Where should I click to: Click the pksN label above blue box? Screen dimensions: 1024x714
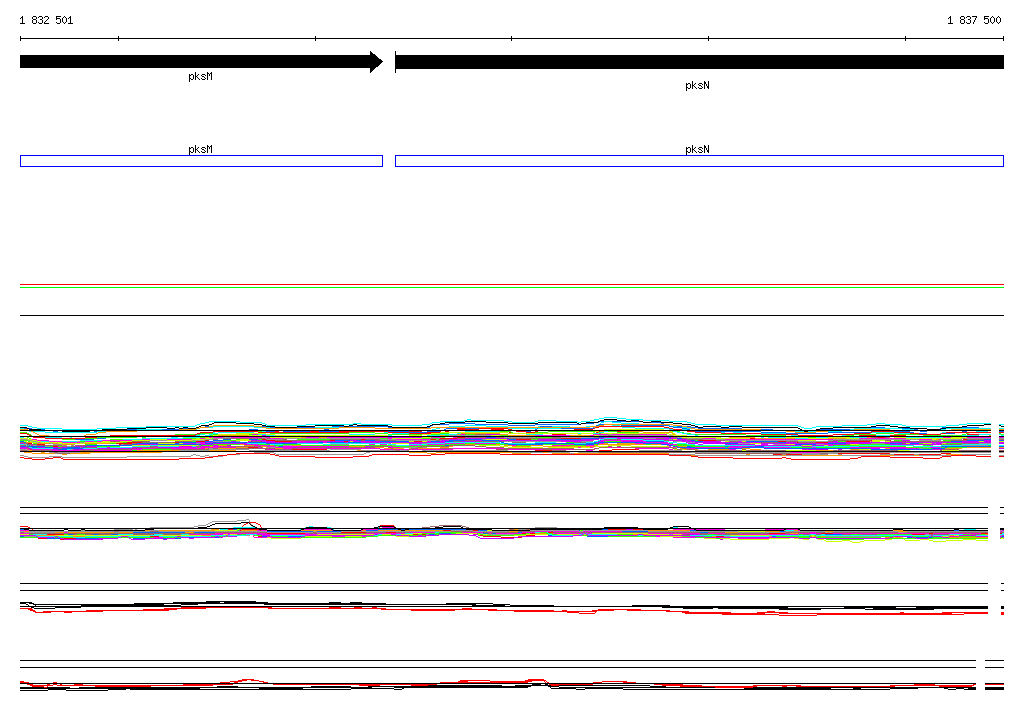pos(697,149)
